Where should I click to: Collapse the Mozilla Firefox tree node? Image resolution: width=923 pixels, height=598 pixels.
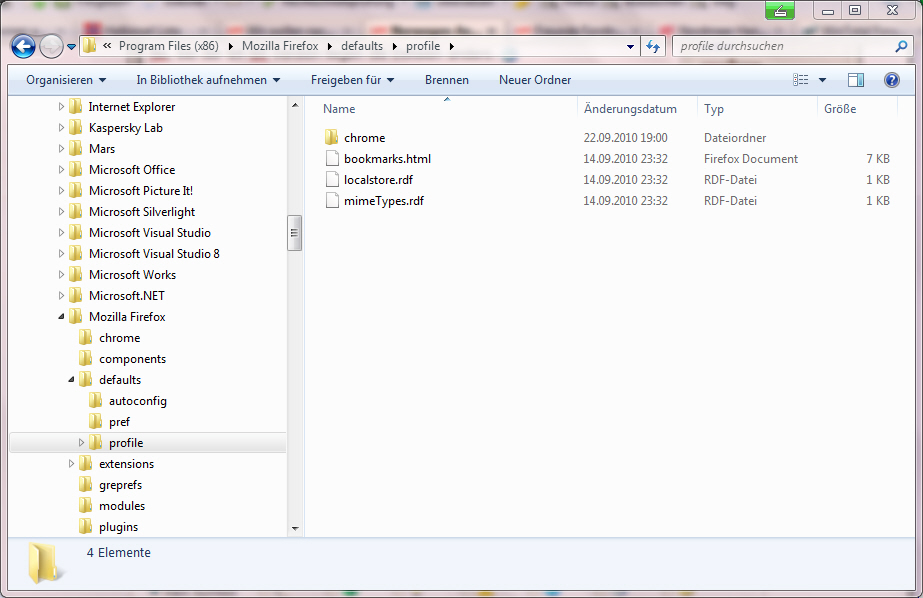pyautogui.click(x=61, y=317)
